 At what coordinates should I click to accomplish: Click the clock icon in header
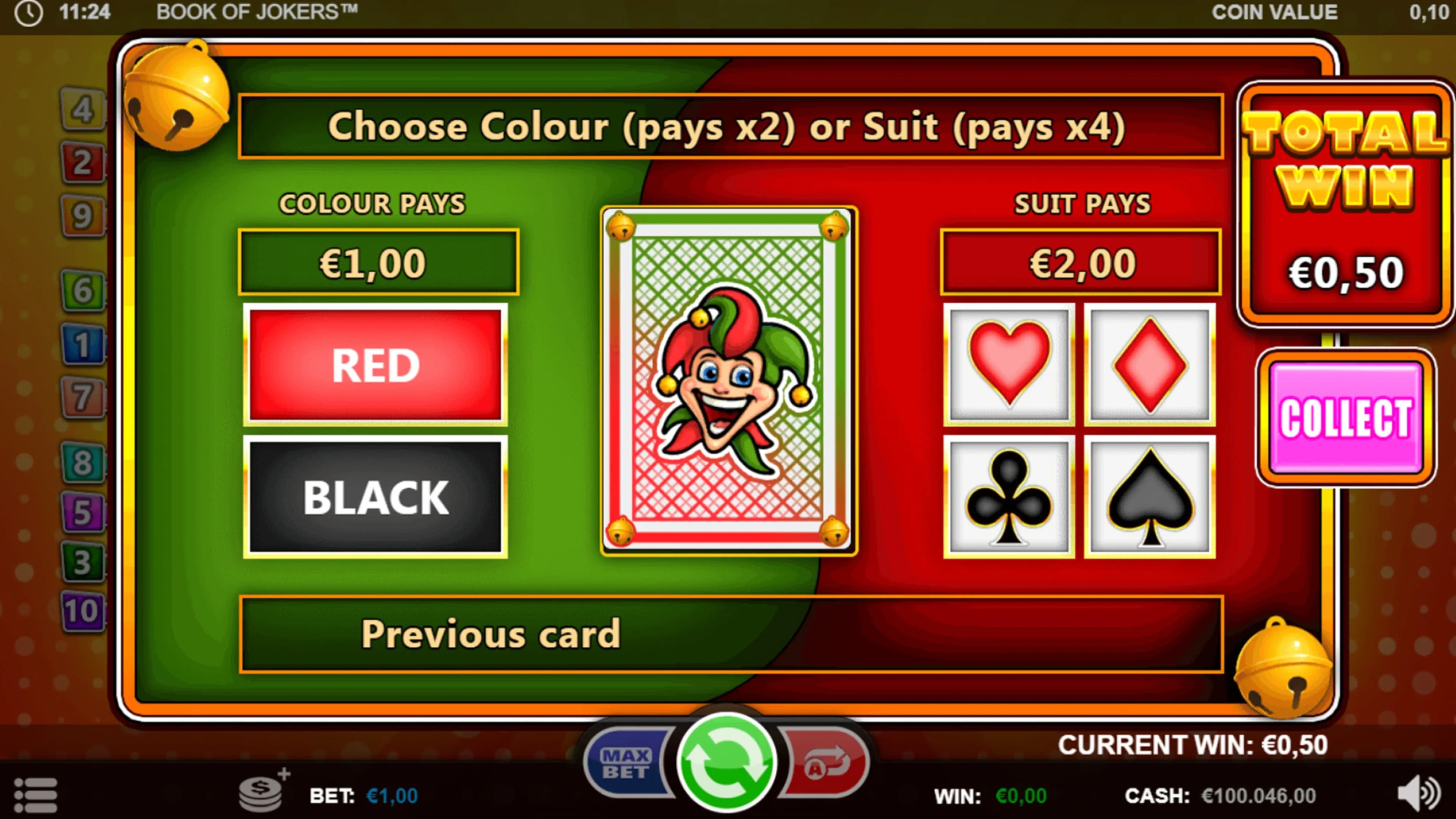28,13
